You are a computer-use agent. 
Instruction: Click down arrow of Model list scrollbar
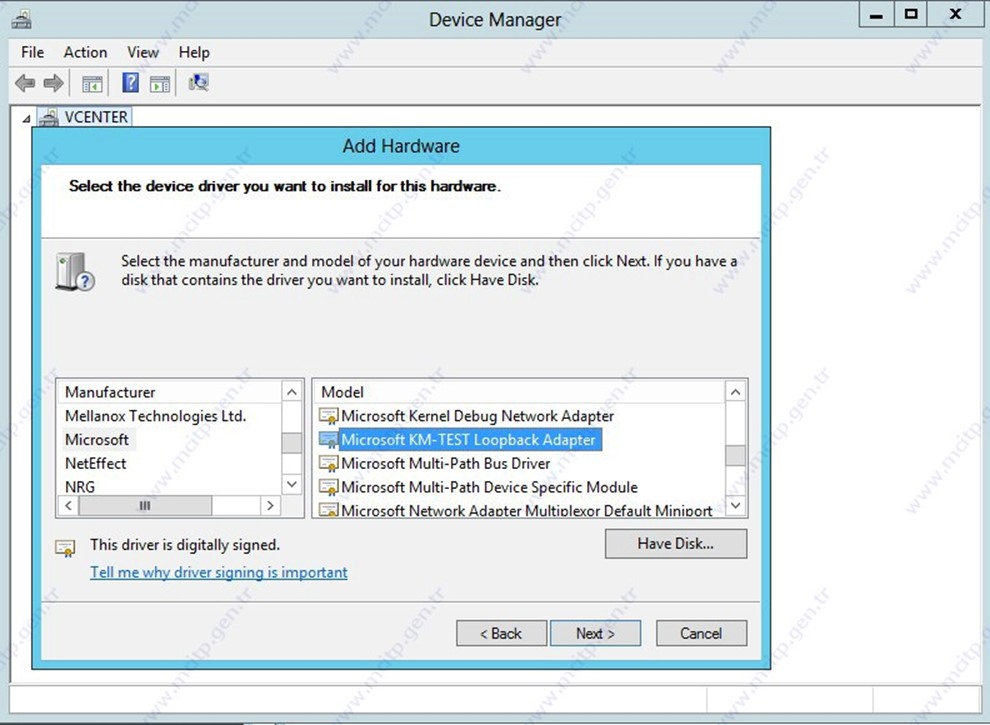(x=736, y=505)
